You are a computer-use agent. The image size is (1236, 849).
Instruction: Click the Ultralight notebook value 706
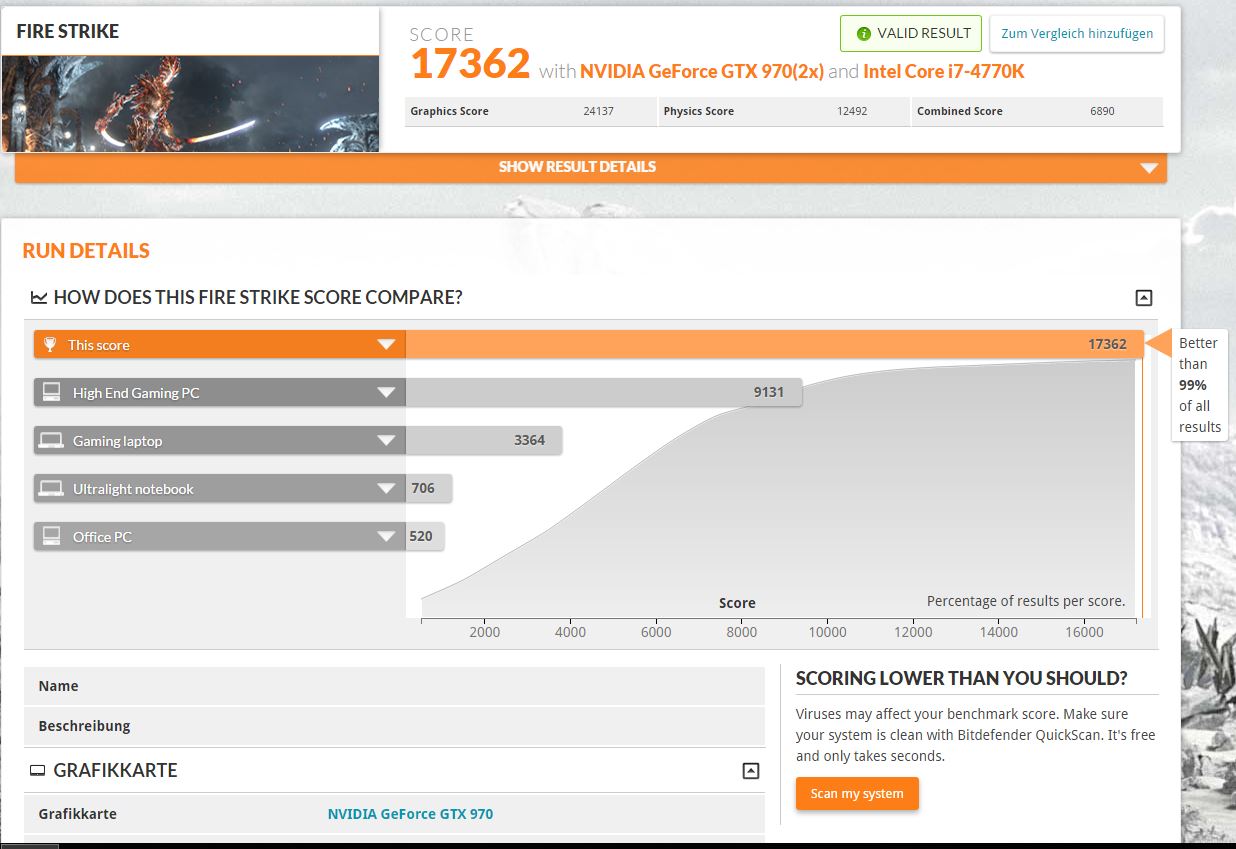click(423, 489)
